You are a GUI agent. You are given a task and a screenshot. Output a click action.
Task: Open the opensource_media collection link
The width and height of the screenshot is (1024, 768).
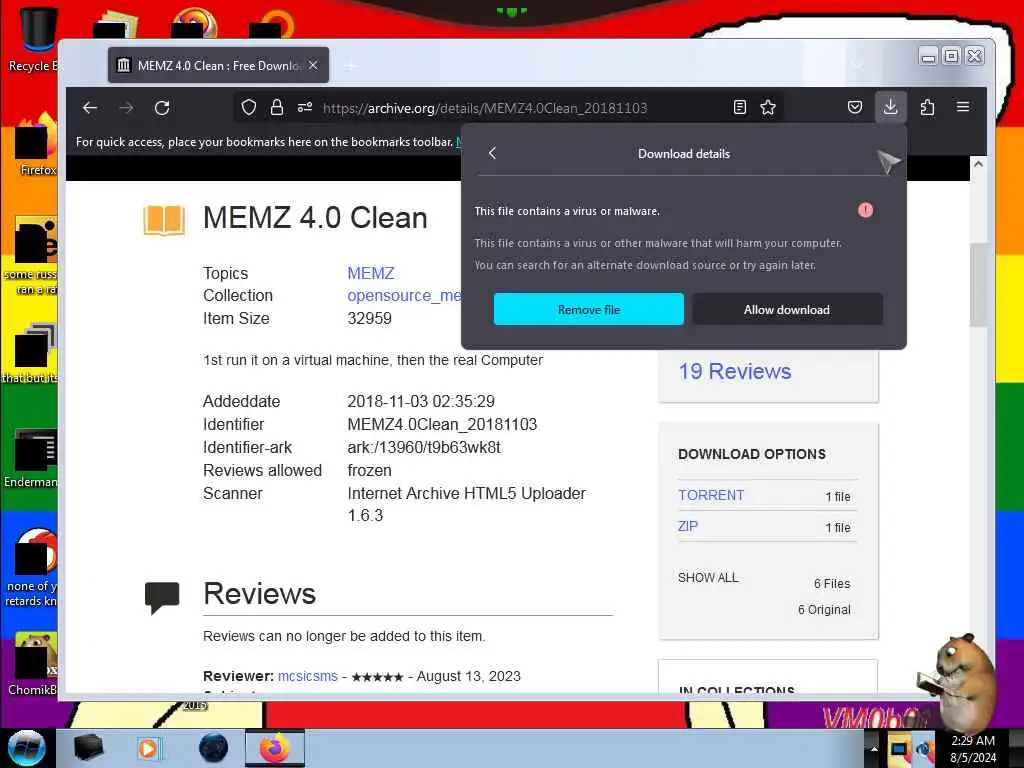(404, 296)
